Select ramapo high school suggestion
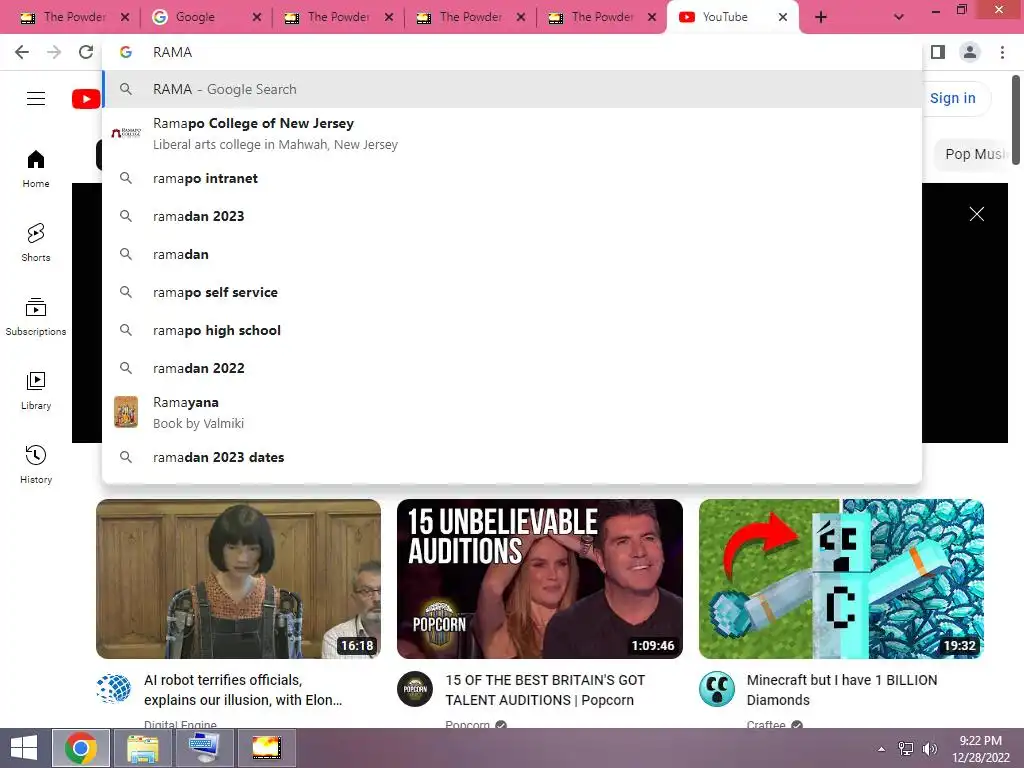Viewport: 1024px width, 768px height. click(513, 330)
